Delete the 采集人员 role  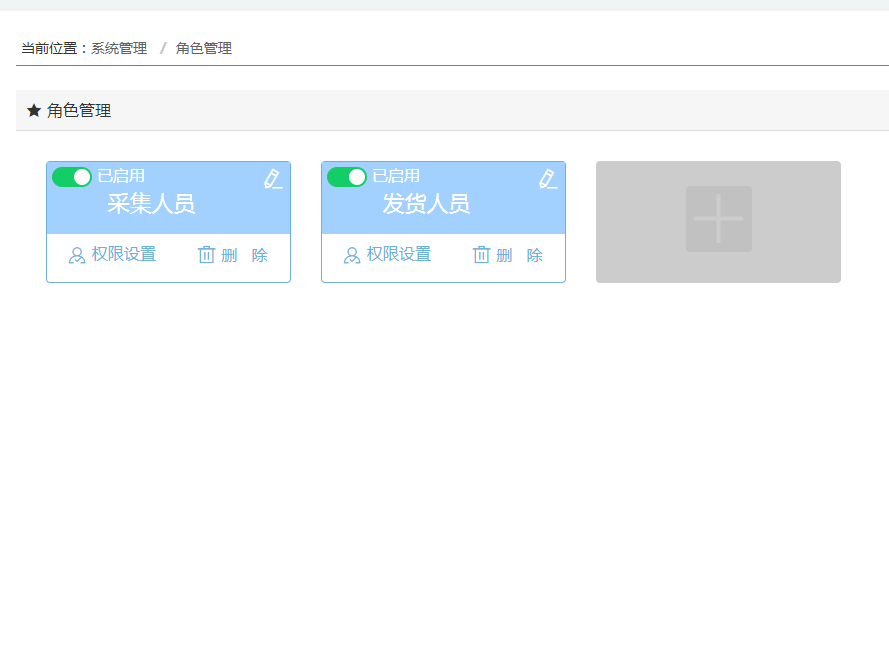pyautogui.click(x=232, y=255)
